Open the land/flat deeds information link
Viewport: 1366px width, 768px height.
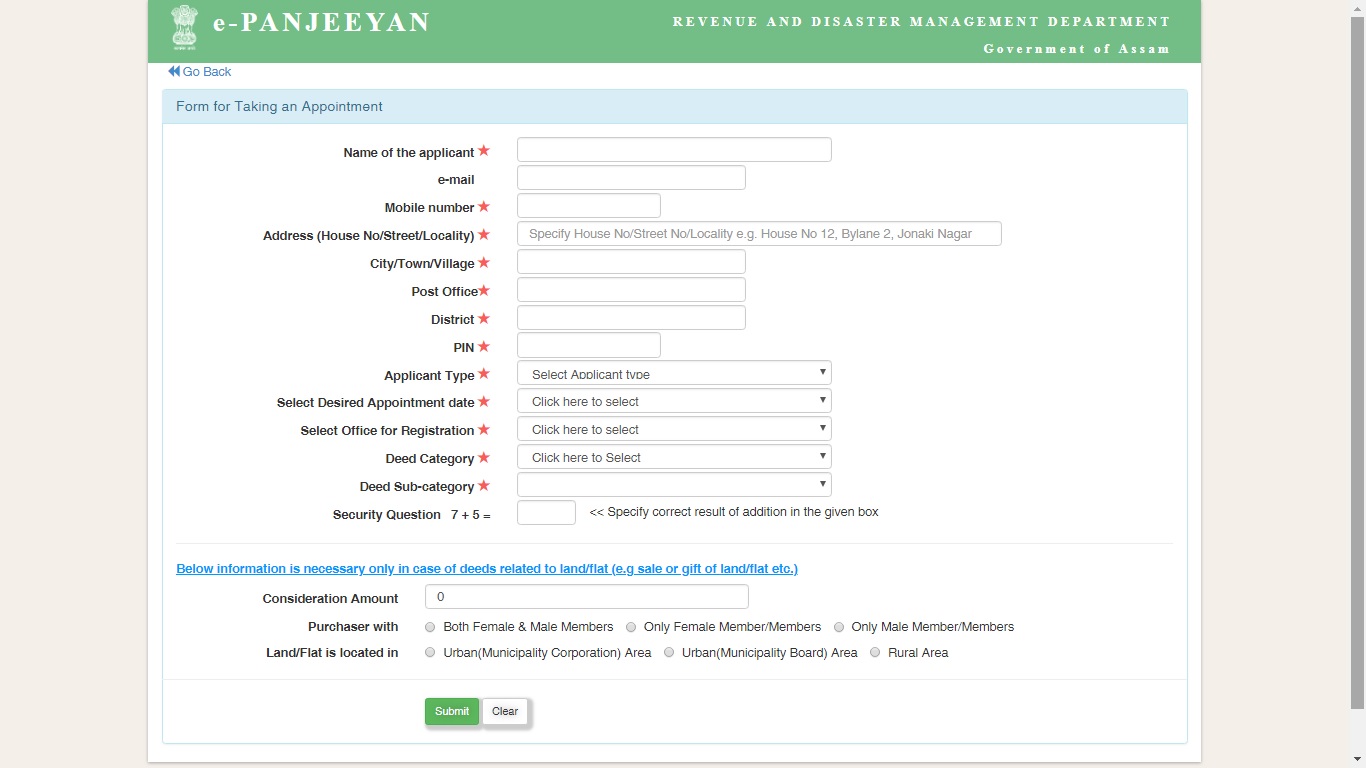point(486,568)
